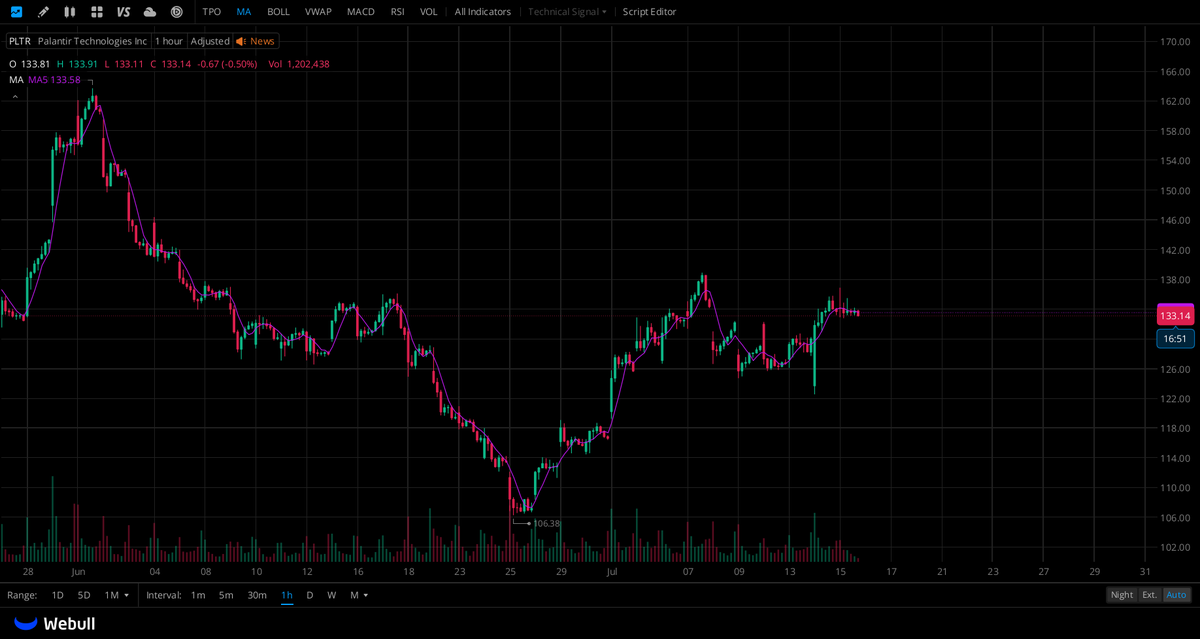Click Palantir Technologies Inc name label
Screen dimensions: 1200x639
point(92,41)
